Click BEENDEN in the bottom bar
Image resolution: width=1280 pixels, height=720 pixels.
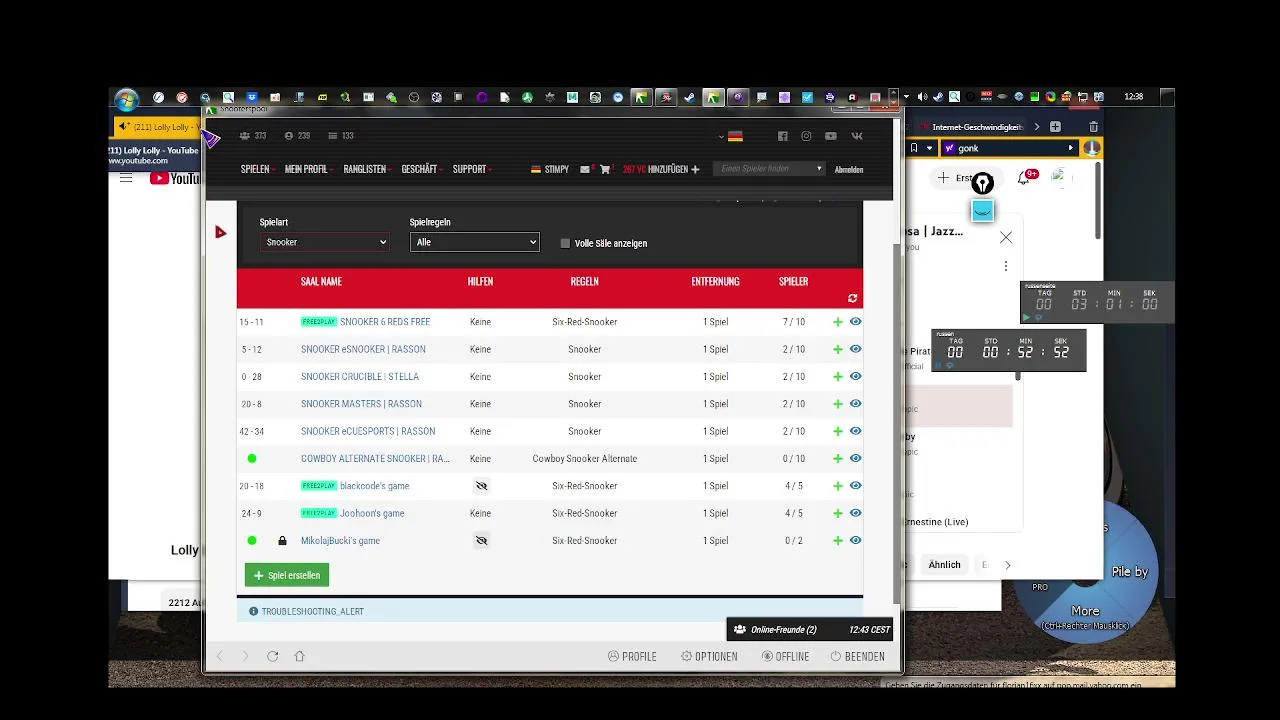click(x=857, y=657)
